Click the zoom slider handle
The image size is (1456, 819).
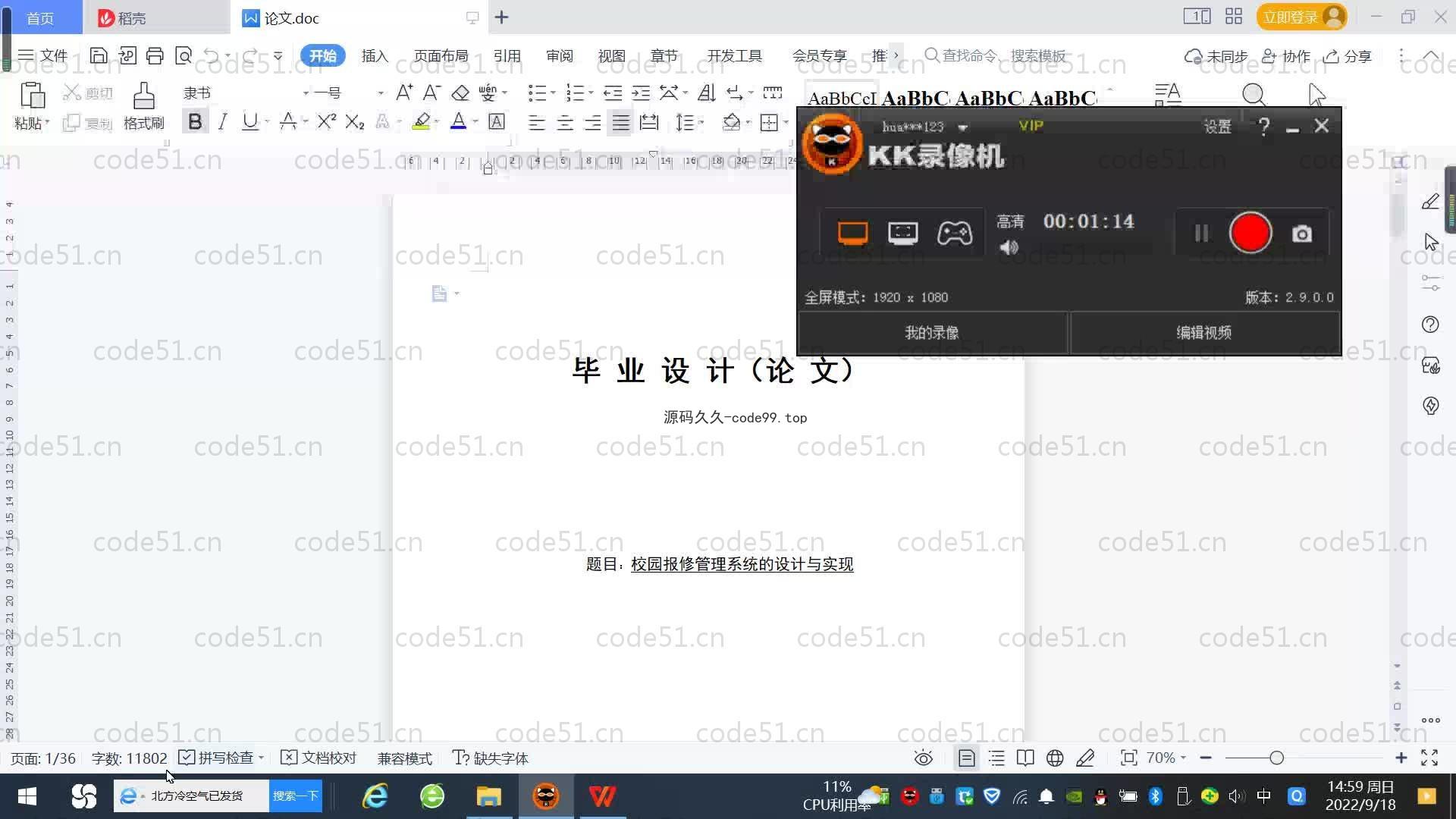(x=1276, y=758)
